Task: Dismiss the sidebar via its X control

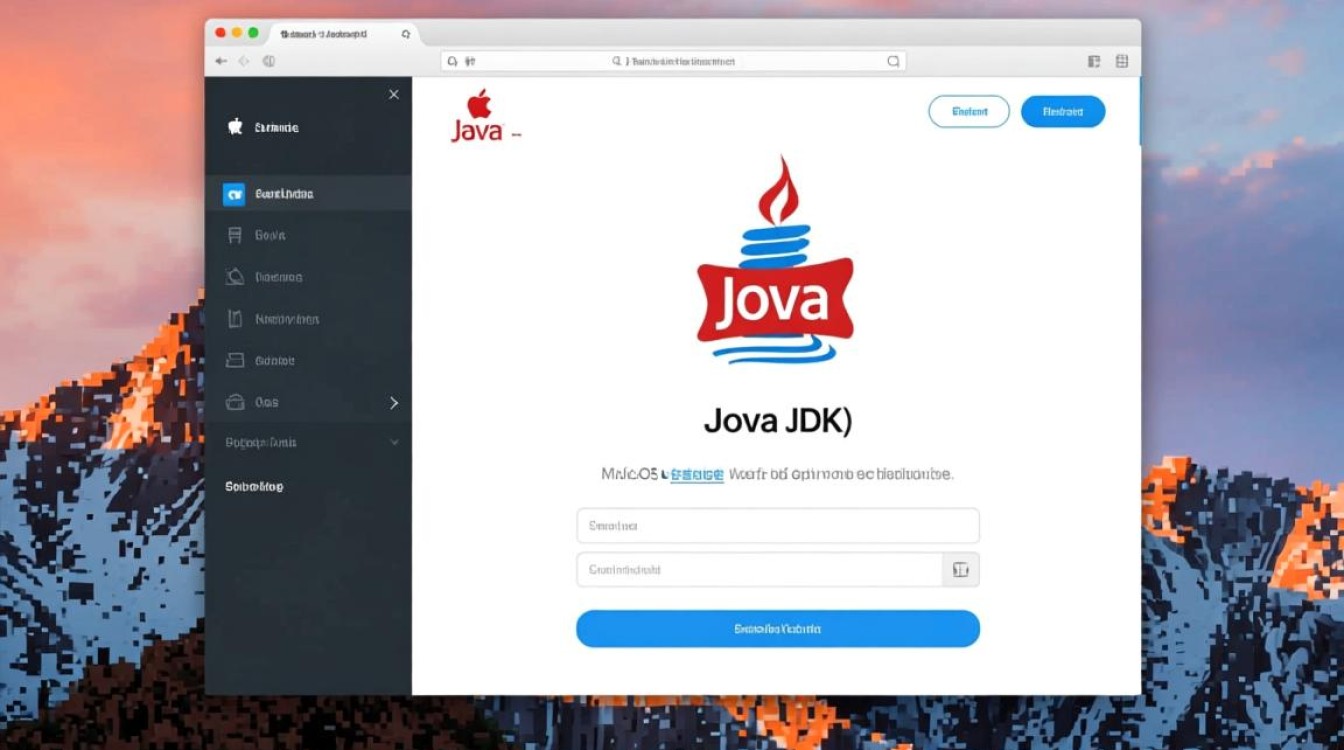Action: tap(393, 94)
